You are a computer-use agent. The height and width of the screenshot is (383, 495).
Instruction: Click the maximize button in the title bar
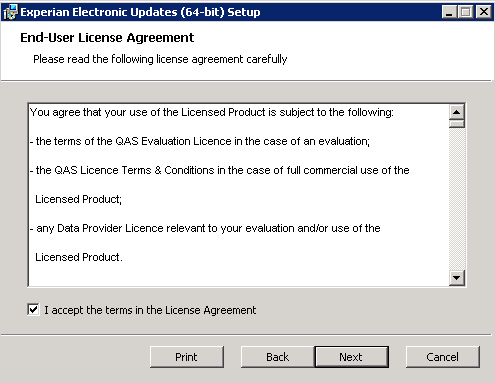[x=465, y=12]
